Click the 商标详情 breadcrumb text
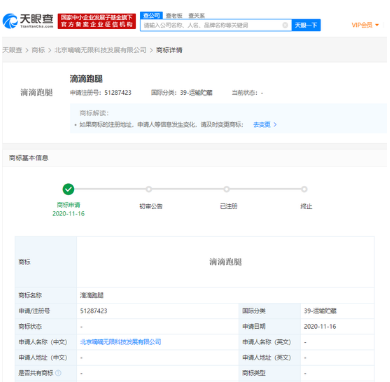This screenshot has width=390, height=382. 169,50
